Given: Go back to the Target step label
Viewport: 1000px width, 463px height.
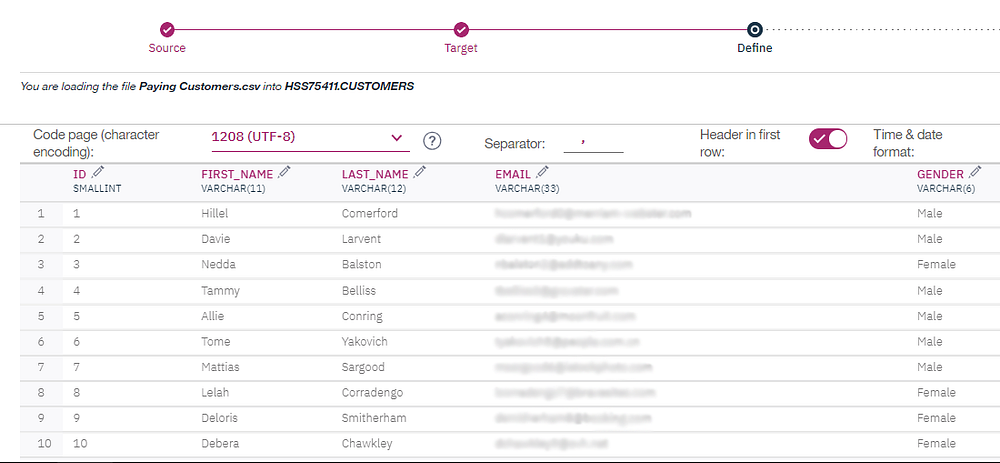Looking at the screenshot, I should [461, 48].
